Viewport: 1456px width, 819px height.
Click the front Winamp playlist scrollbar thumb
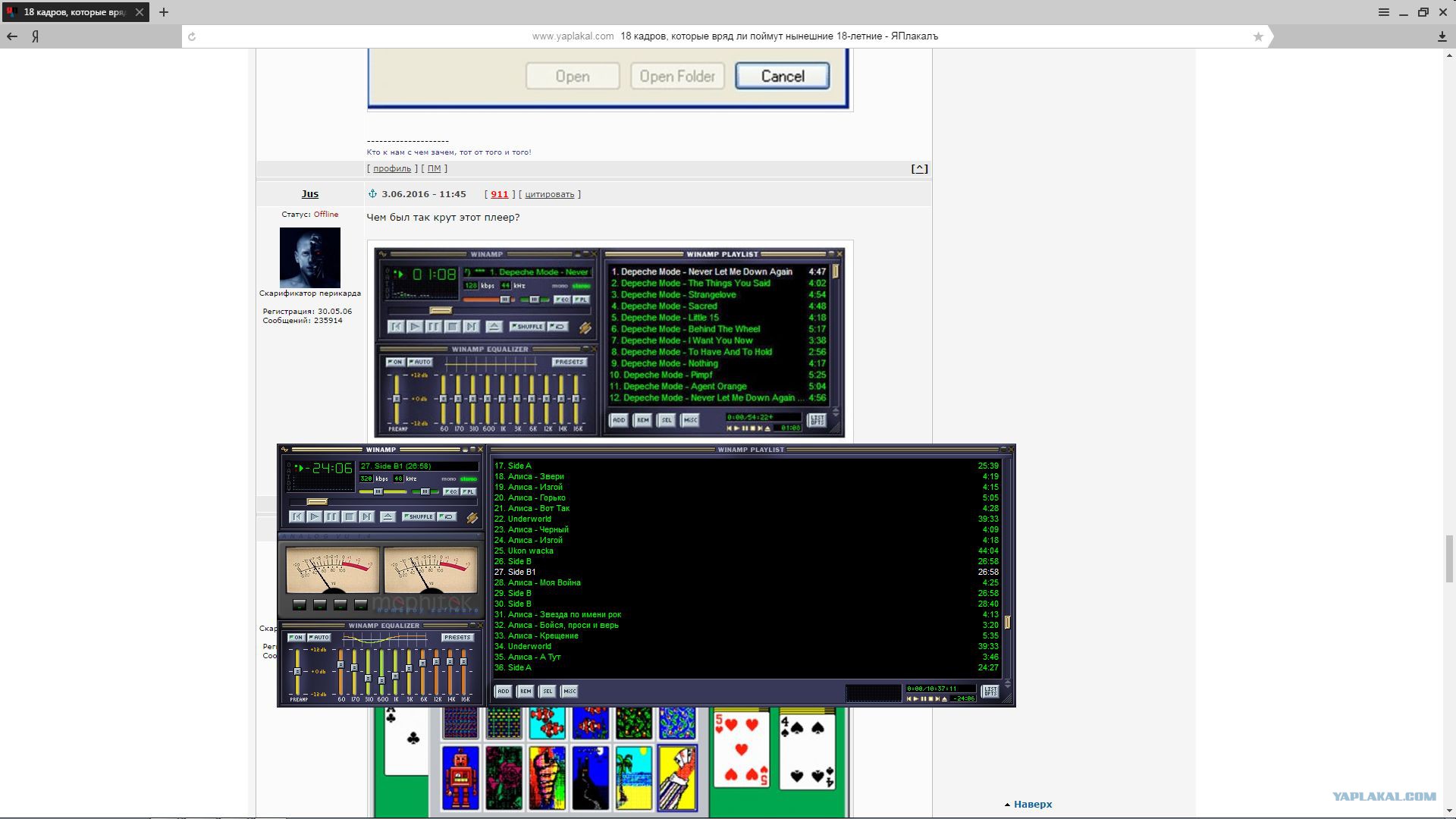coord(1007,623)
